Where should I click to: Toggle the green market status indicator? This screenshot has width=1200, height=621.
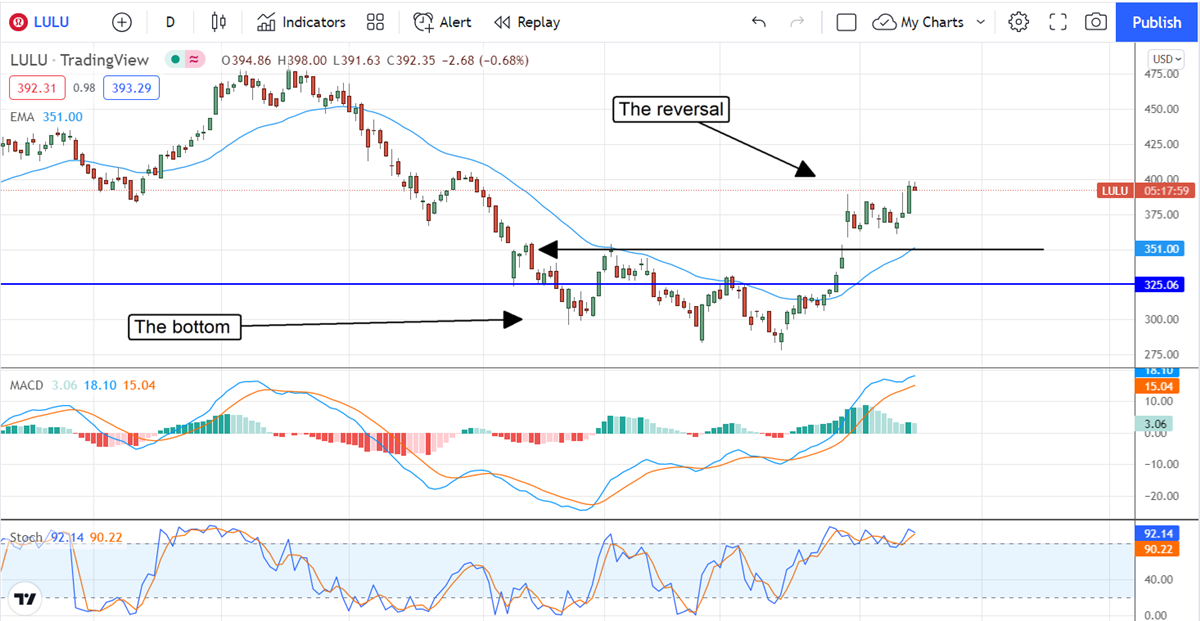175,60
